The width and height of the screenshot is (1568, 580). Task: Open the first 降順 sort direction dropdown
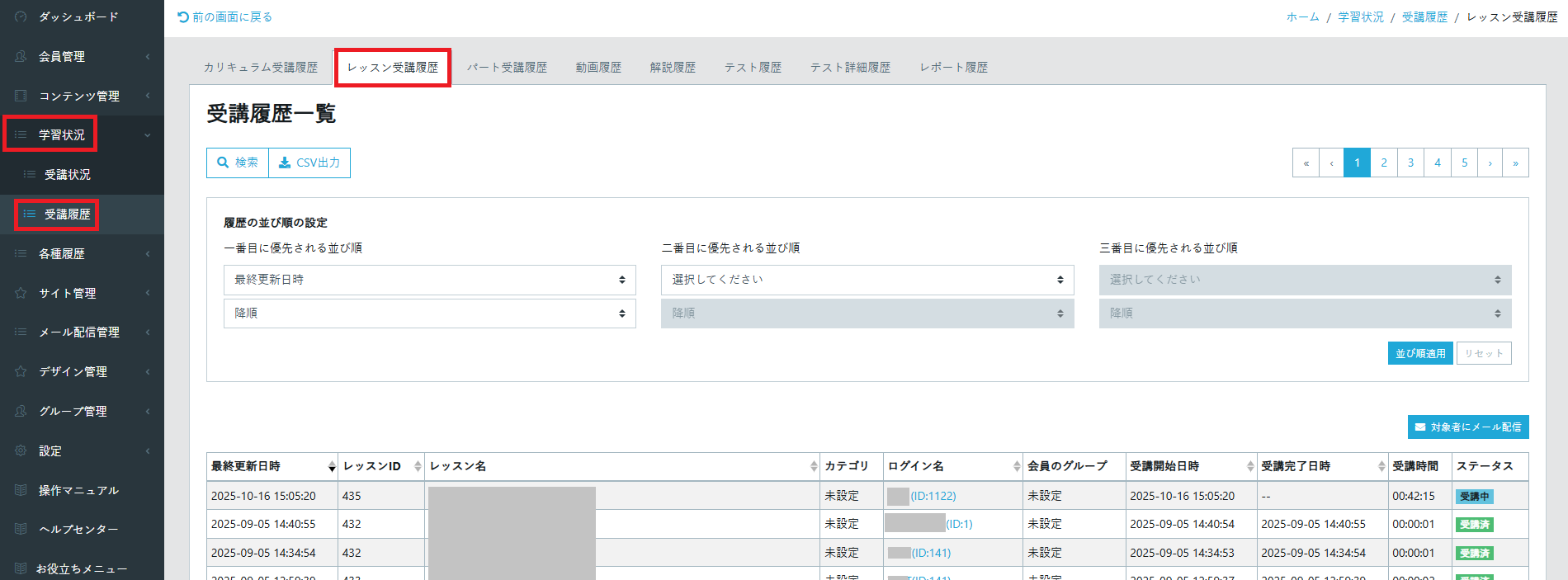tap(429, 314)
